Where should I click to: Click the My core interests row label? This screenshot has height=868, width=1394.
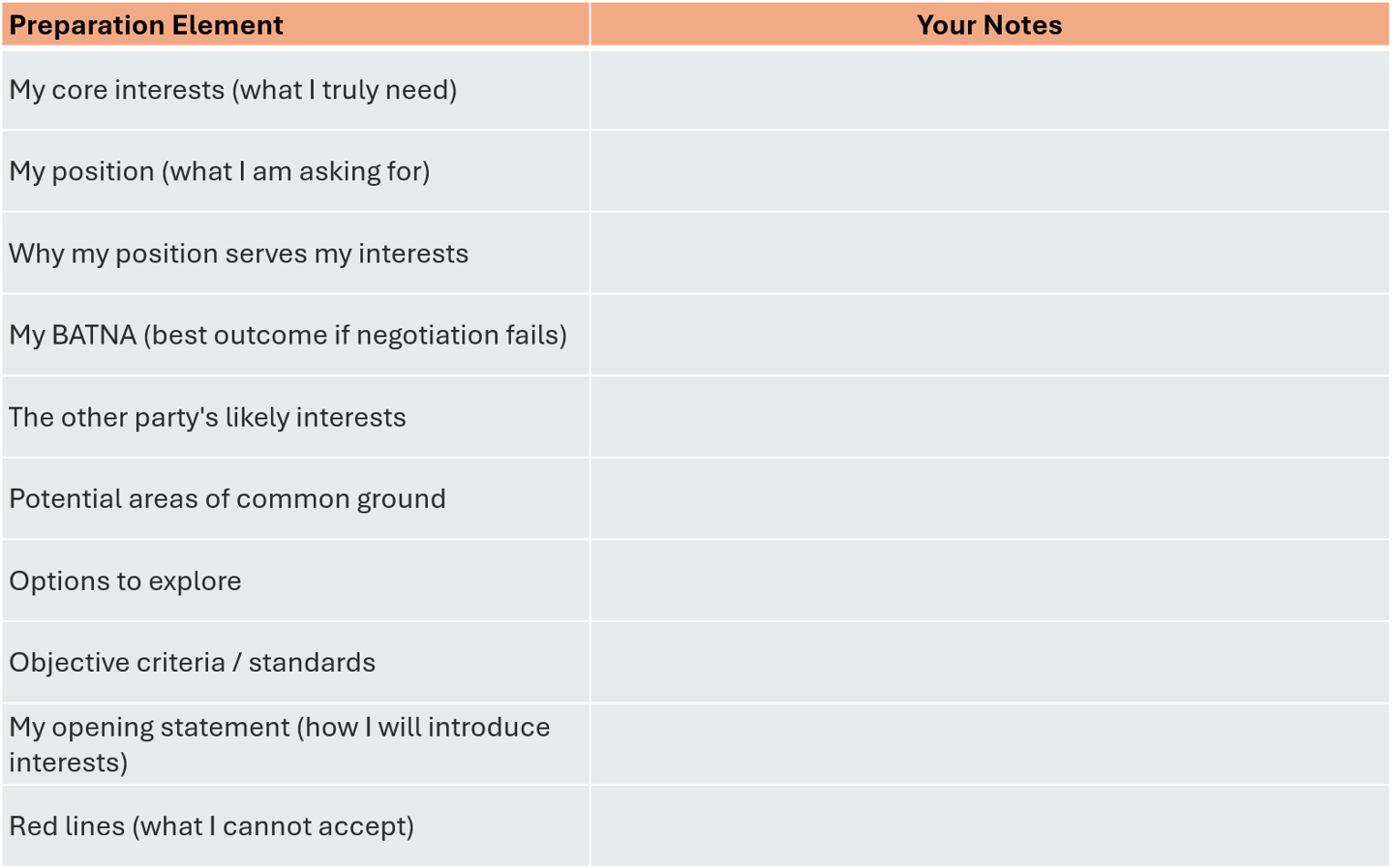point(295,90)
